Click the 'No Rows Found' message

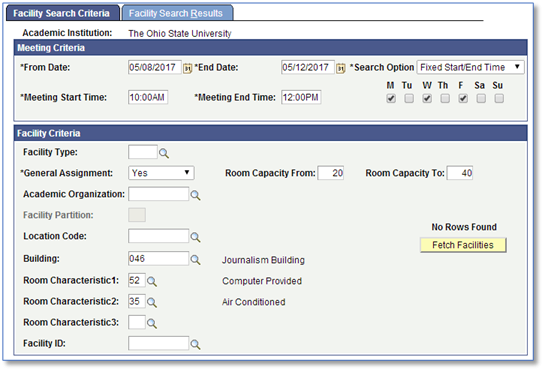tap(464, 227)
